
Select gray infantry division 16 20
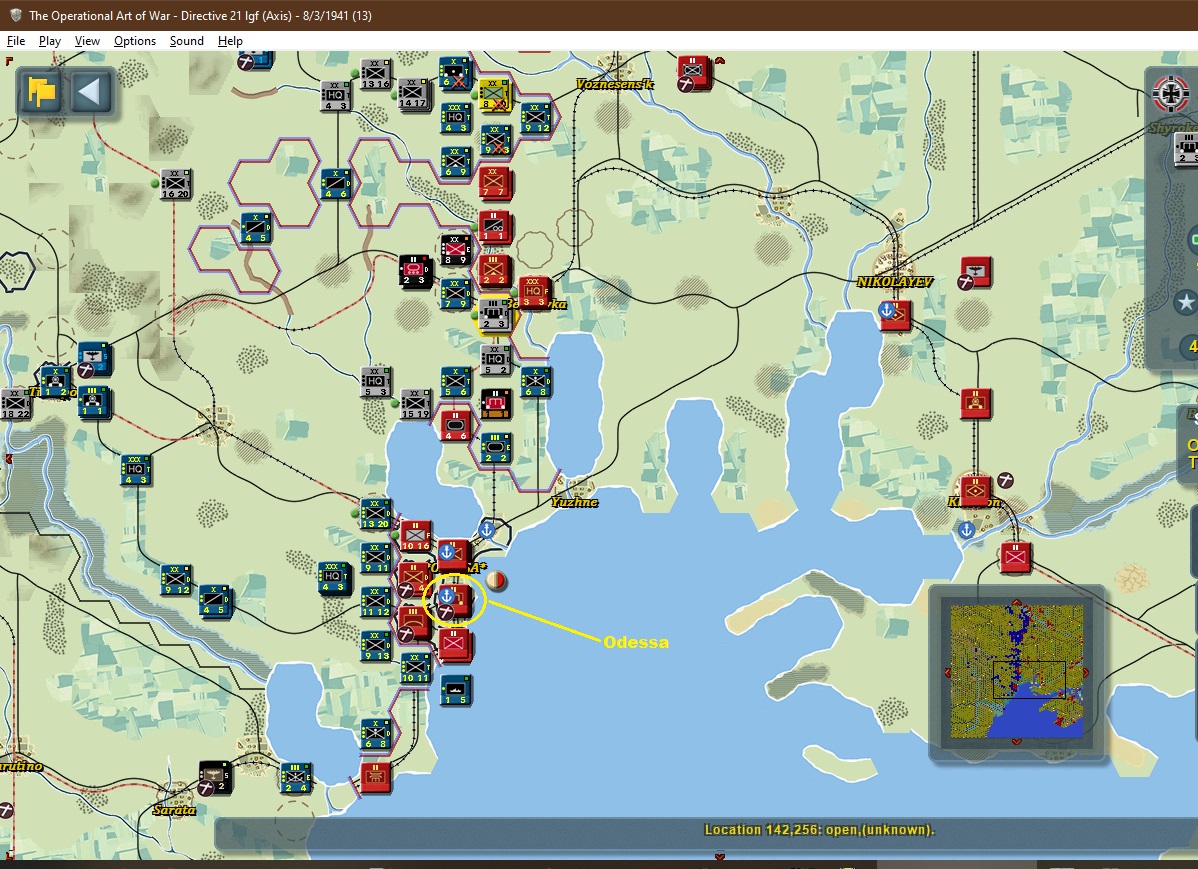[x=176, y=184]
